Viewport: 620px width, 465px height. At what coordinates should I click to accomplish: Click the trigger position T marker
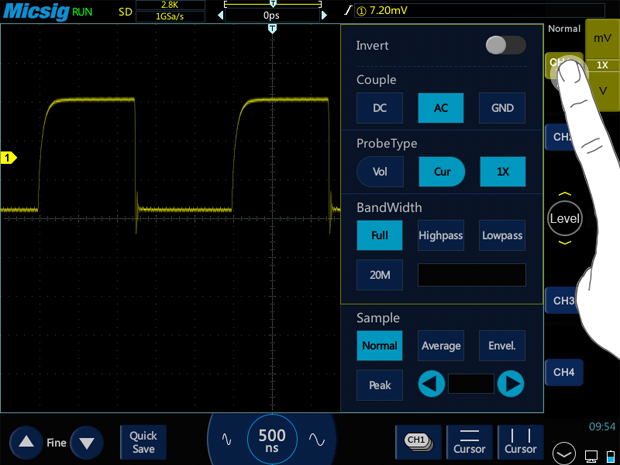coord(272,28)
